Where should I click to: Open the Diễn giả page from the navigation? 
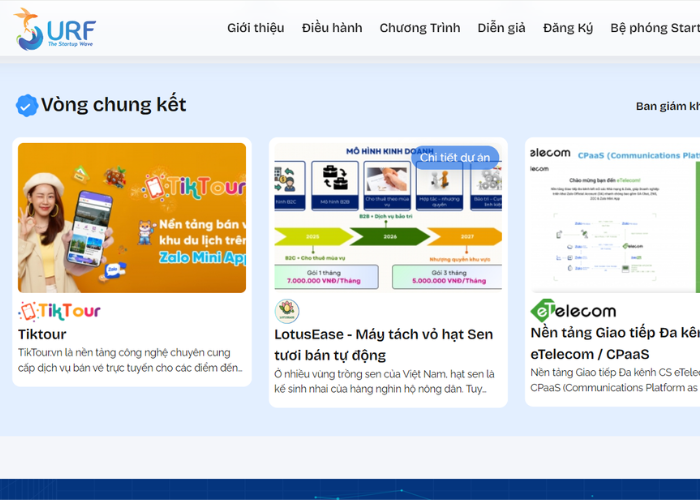click(501, 28)
